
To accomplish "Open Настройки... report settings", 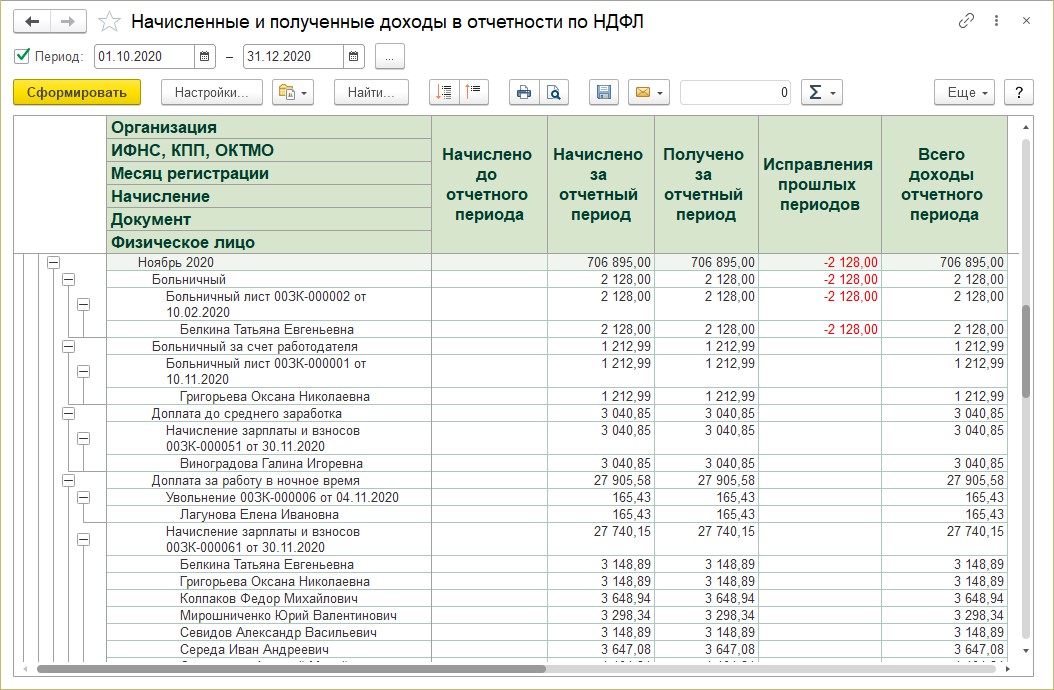I will tap(210, 92).
